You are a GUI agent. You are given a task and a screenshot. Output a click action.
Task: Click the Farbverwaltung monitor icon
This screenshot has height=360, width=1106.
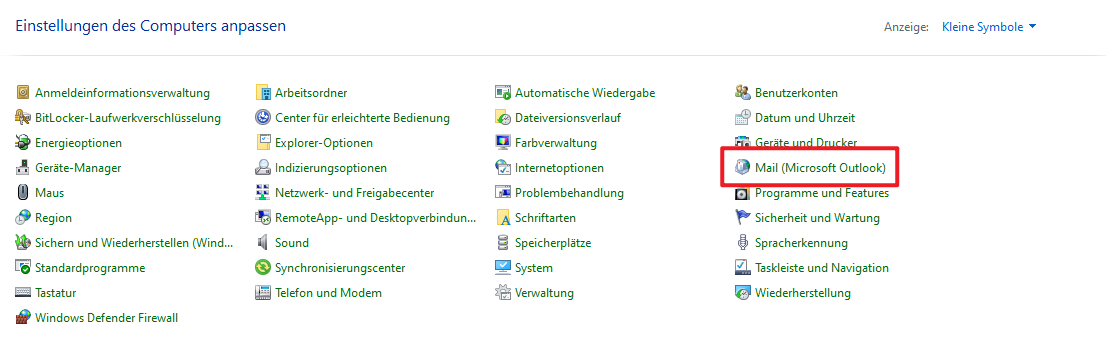(x=503, y=143)
